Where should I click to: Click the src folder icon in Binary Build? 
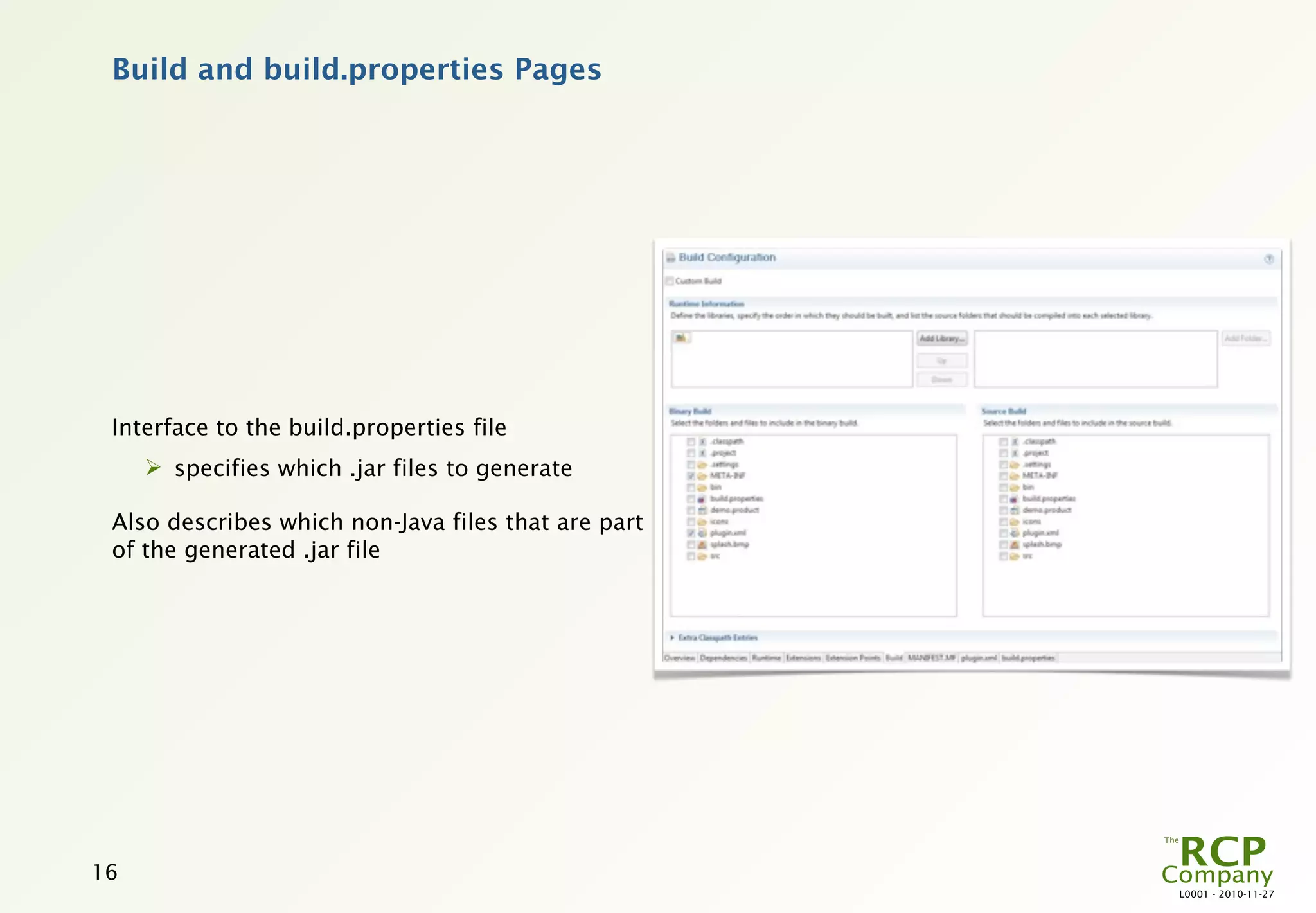tap(702, 556)
